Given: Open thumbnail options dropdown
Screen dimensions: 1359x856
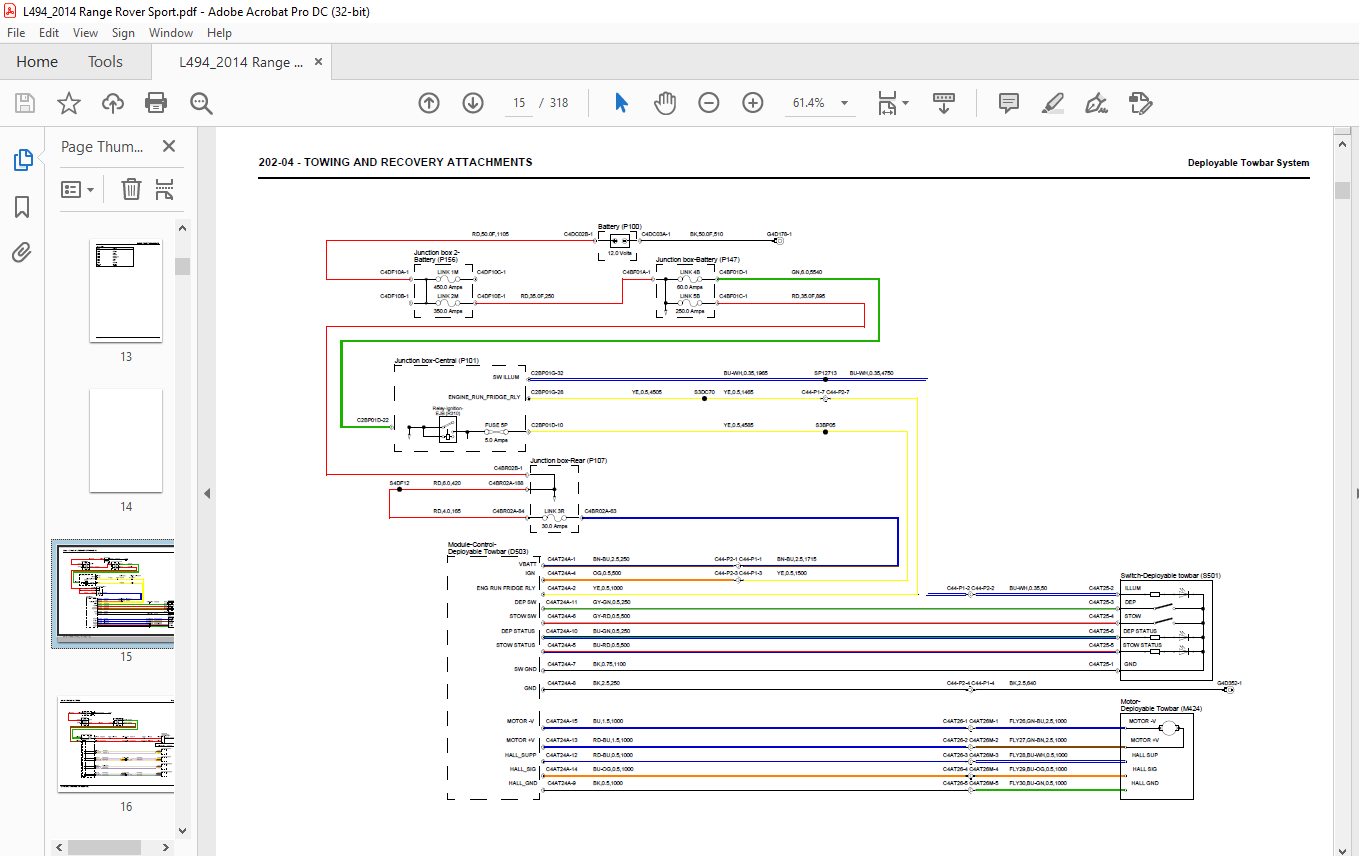Looking at the screenshot, I should (x=78, y=189).
